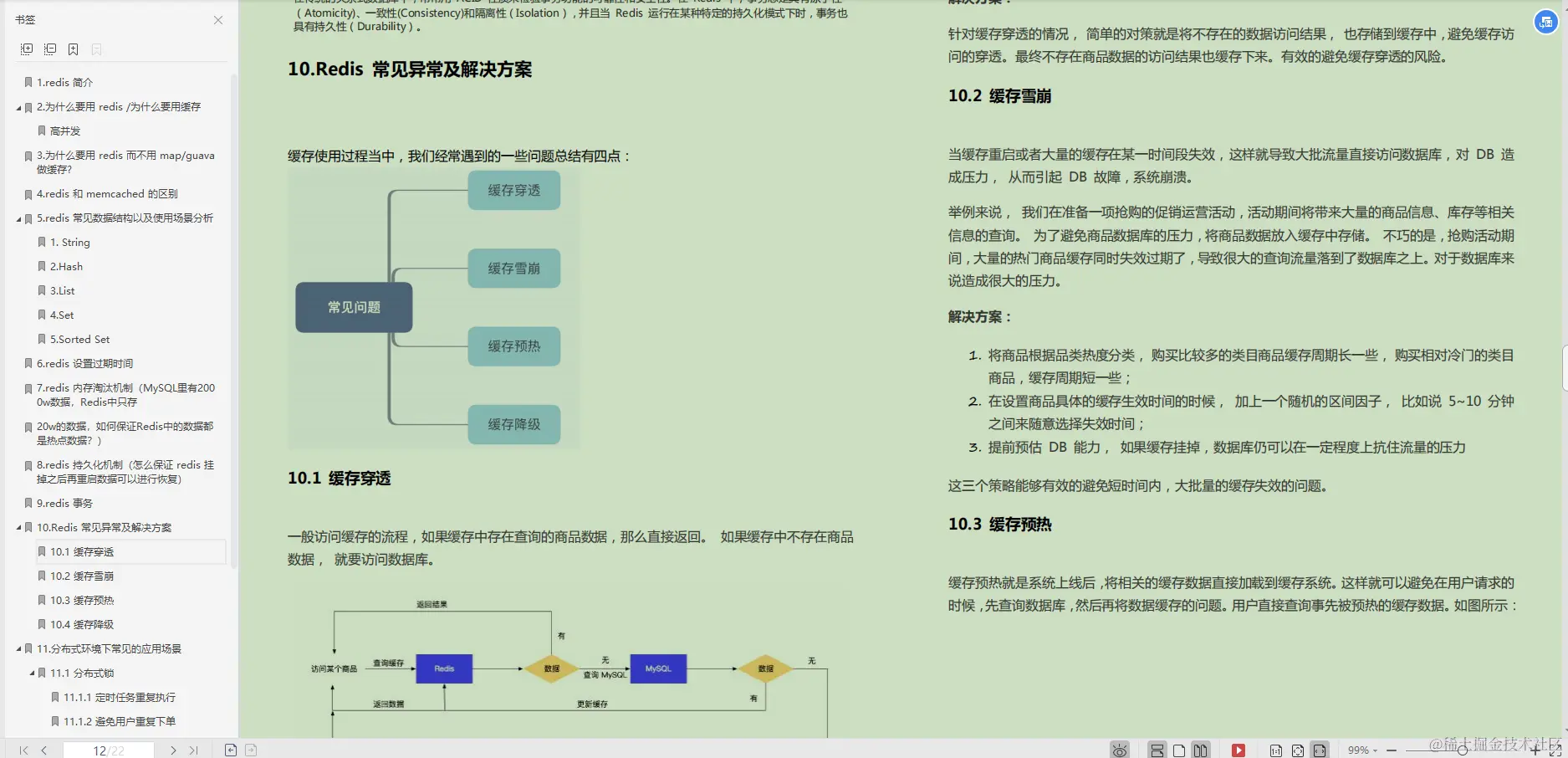Select the fit-to-page icon
The height and width of the screenshot is (758, 1568).
(x=1299, y=750)
